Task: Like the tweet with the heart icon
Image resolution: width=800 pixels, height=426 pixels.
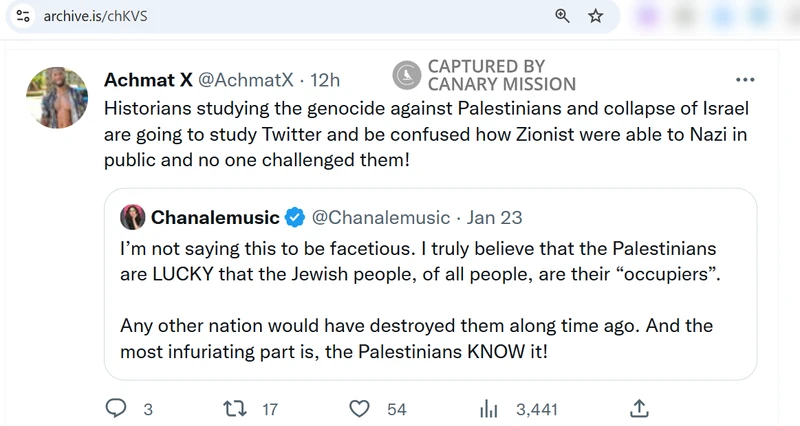Action: tap(360, 408)
